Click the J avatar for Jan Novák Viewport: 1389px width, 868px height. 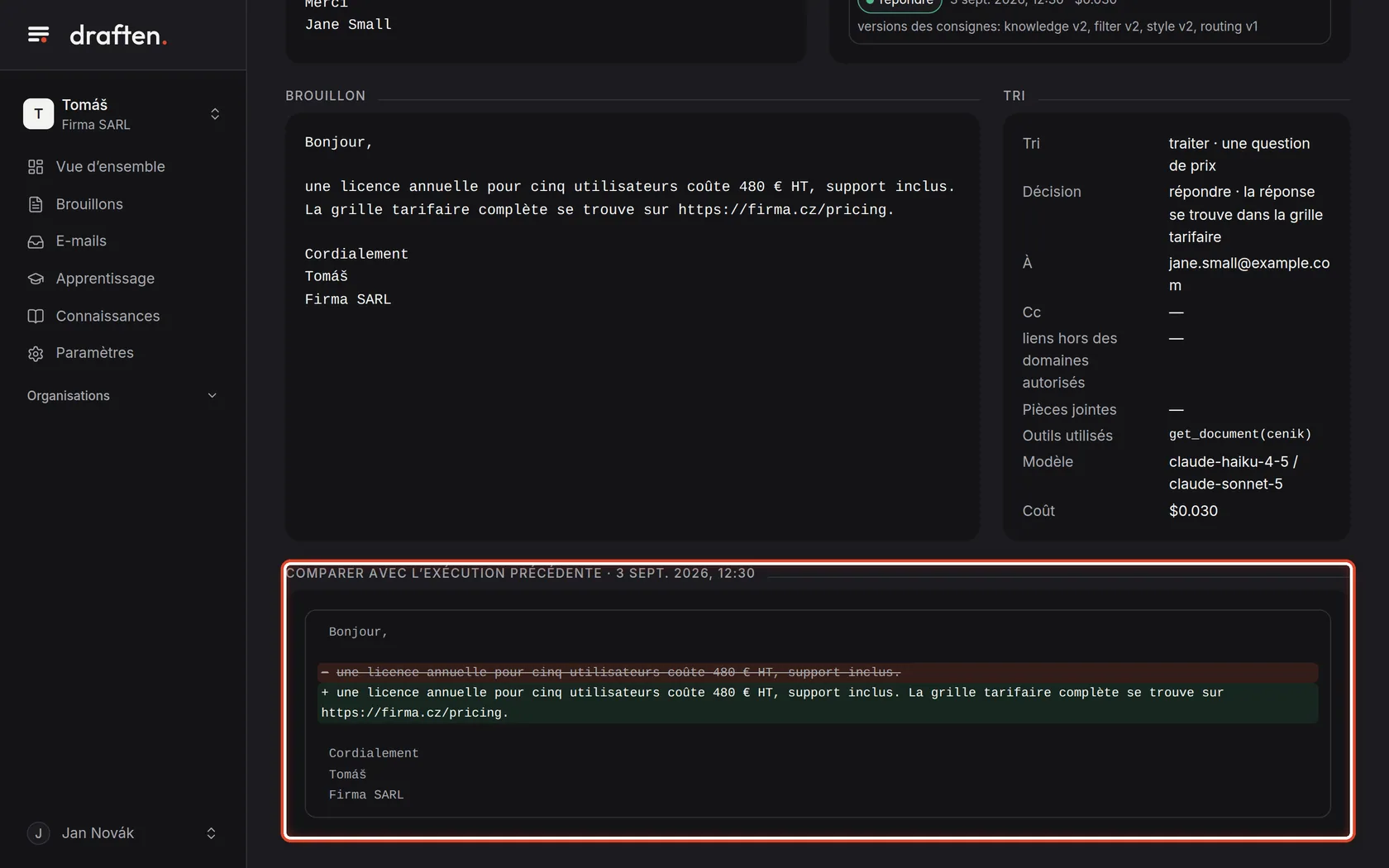(x=38, y=833)
